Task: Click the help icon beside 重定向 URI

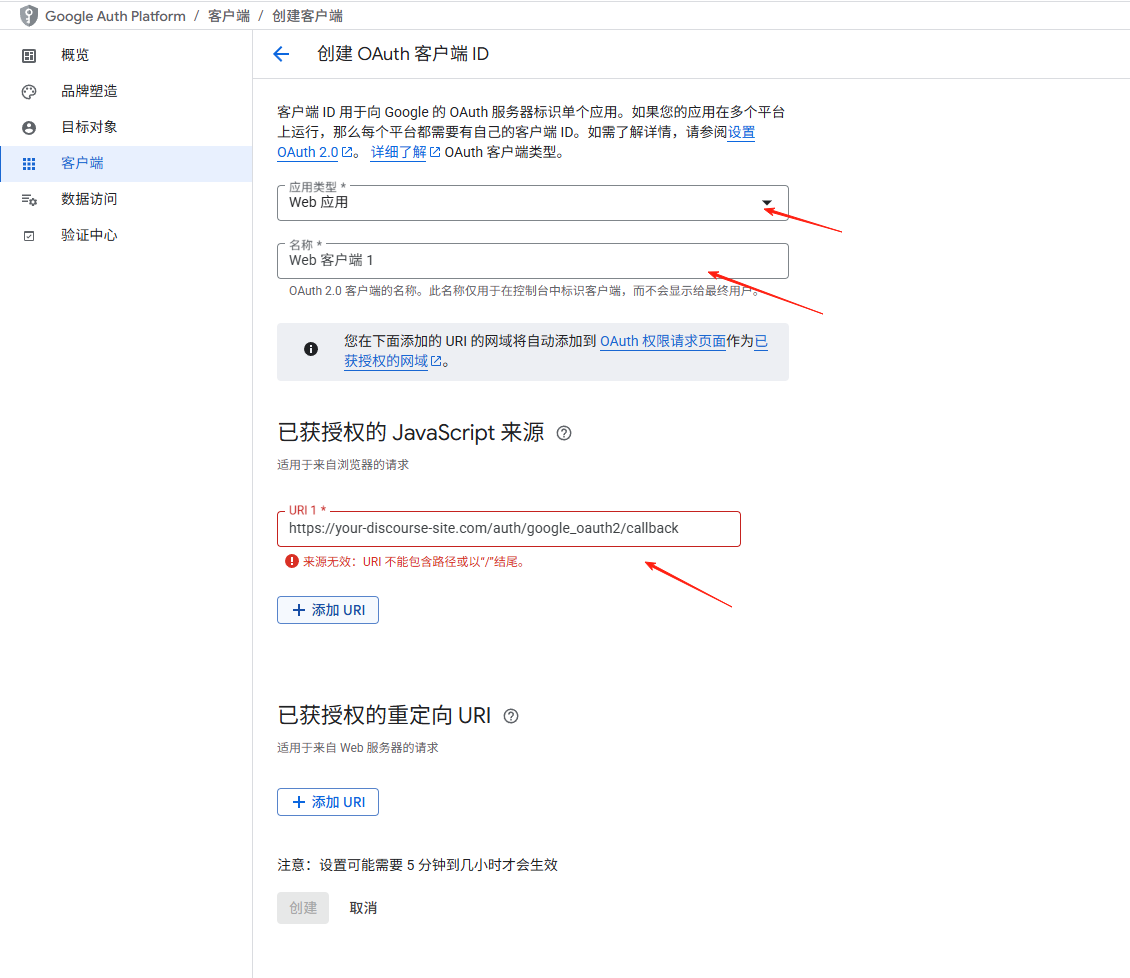Action: (x=511, y=716)
